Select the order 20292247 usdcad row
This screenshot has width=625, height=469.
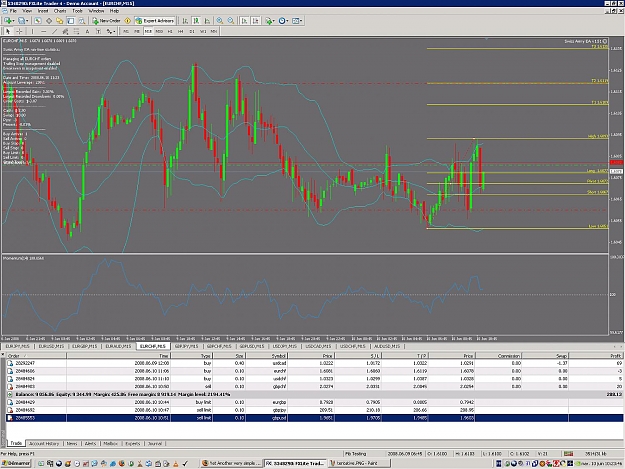coord(314,363)
